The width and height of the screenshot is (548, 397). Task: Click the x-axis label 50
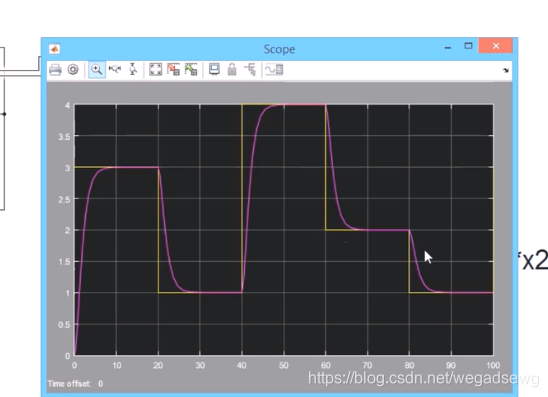point(284,366)
